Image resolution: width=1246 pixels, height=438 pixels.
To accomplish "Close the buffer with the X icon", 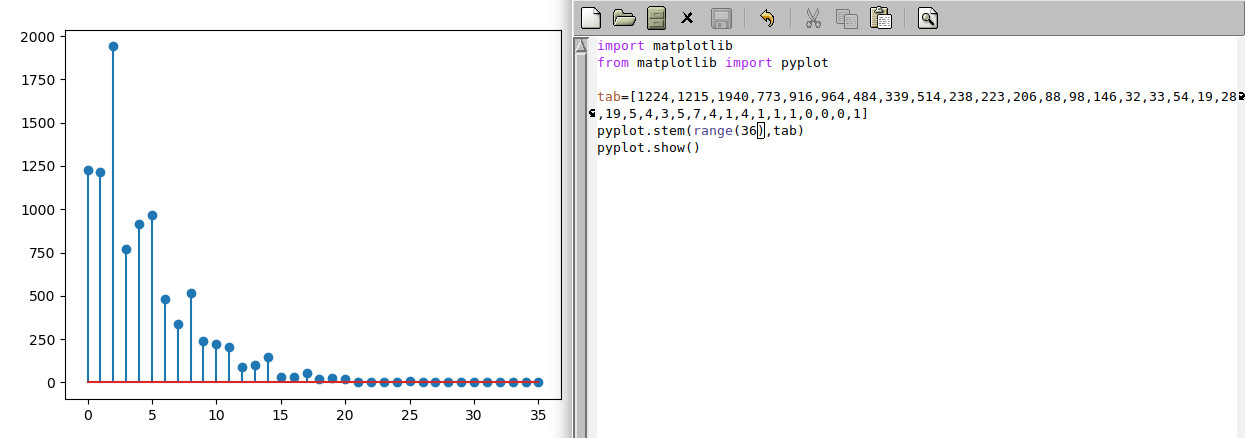I will coord(687,17).
